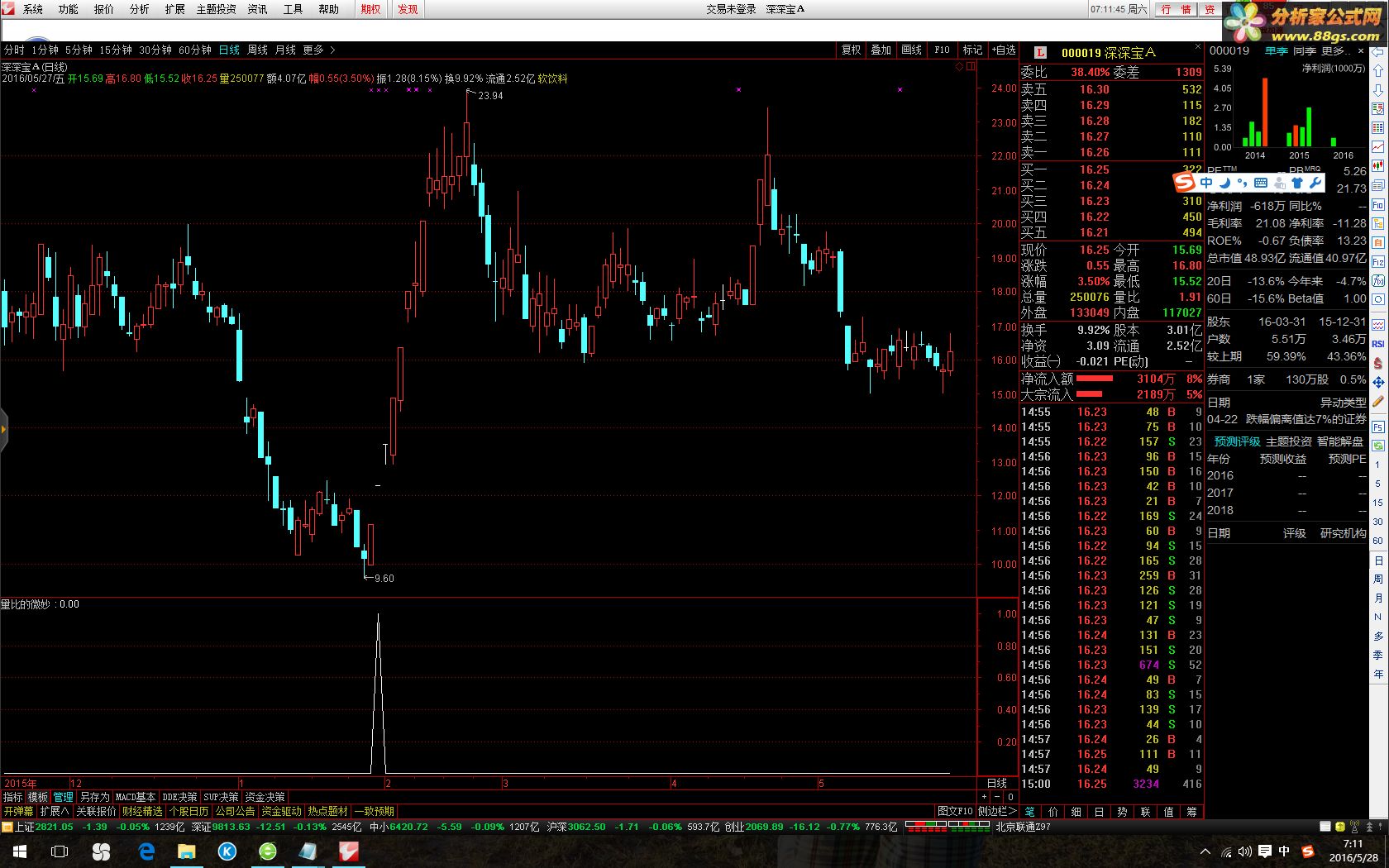Click the four-way move arrows icon

tap(1377, 383)
